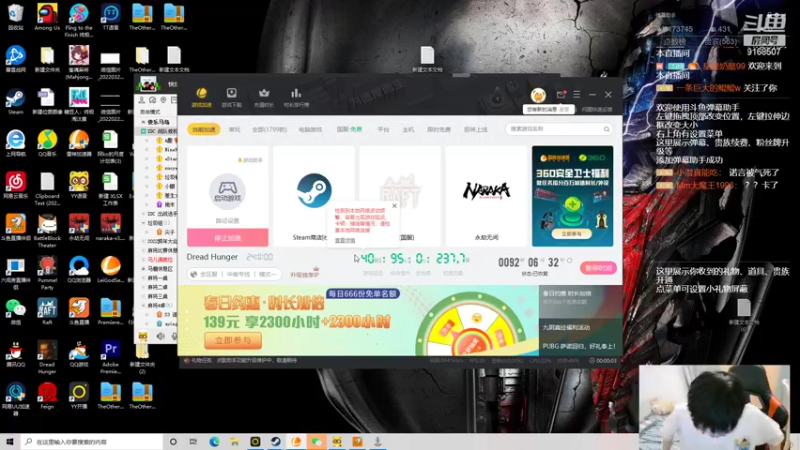
Task: Open the crown recharge tab in accelerator
Action: point(264,97)
